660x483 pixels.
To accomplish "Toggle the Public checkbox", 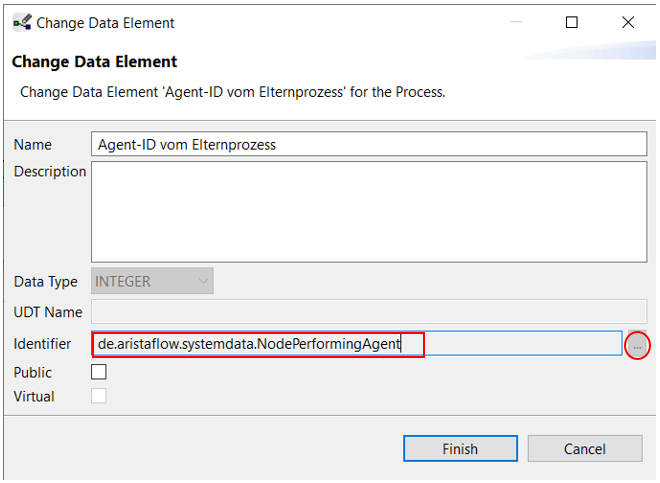I will pos(99,372).
